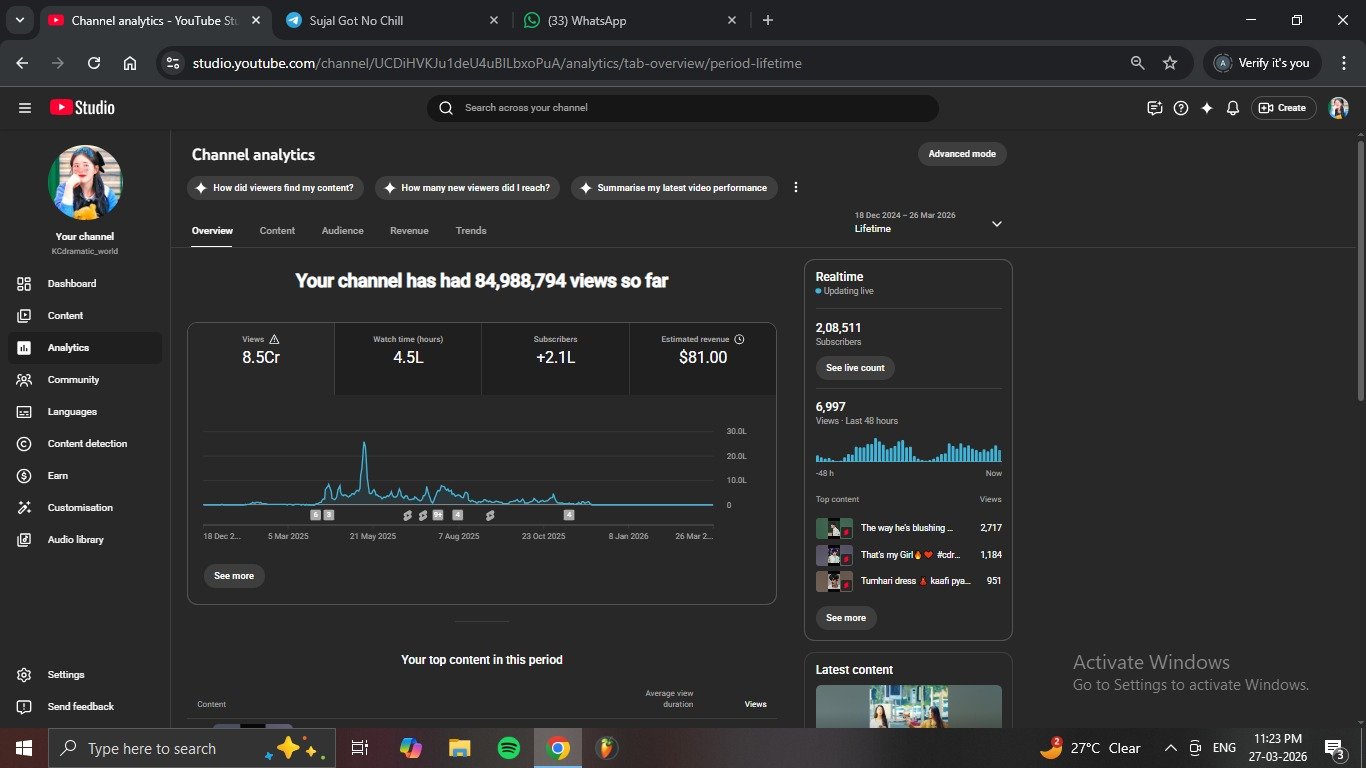The width and height of the screenshot is (1366, 768).
Task: Open Content detection in the sidebar
Action: pyautogui.click(x=87, y=444)
